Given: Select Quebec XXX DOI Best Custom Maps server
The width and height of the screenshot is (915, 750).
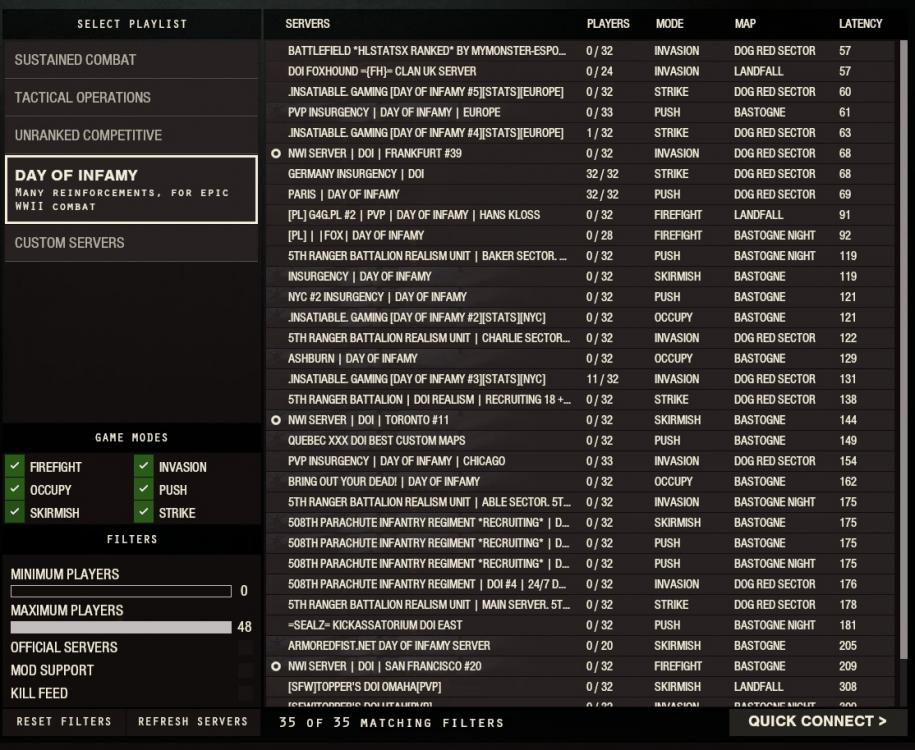Looking at the screenshot, I should [581, 441].
